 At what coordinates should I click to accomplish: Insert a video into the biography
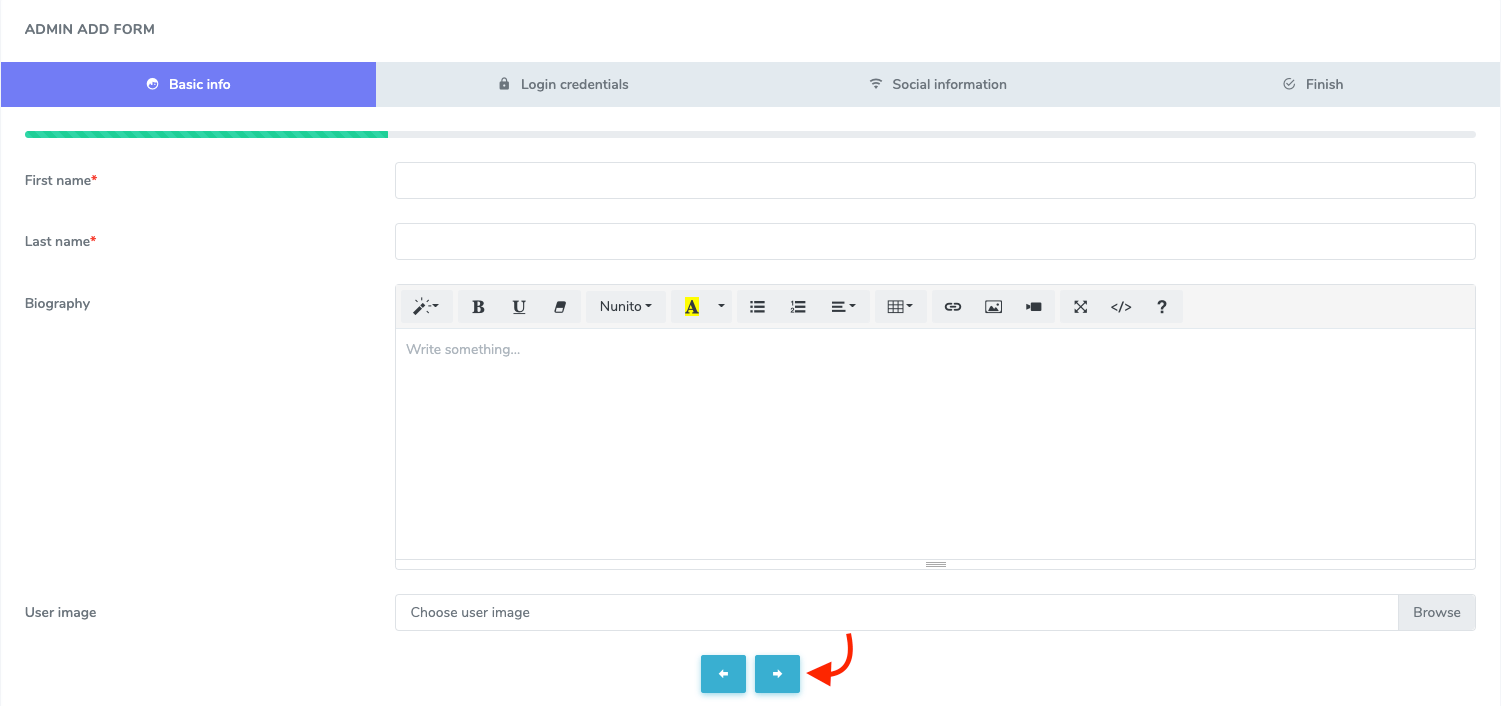pyautogui.click(x=1033, y=306)
